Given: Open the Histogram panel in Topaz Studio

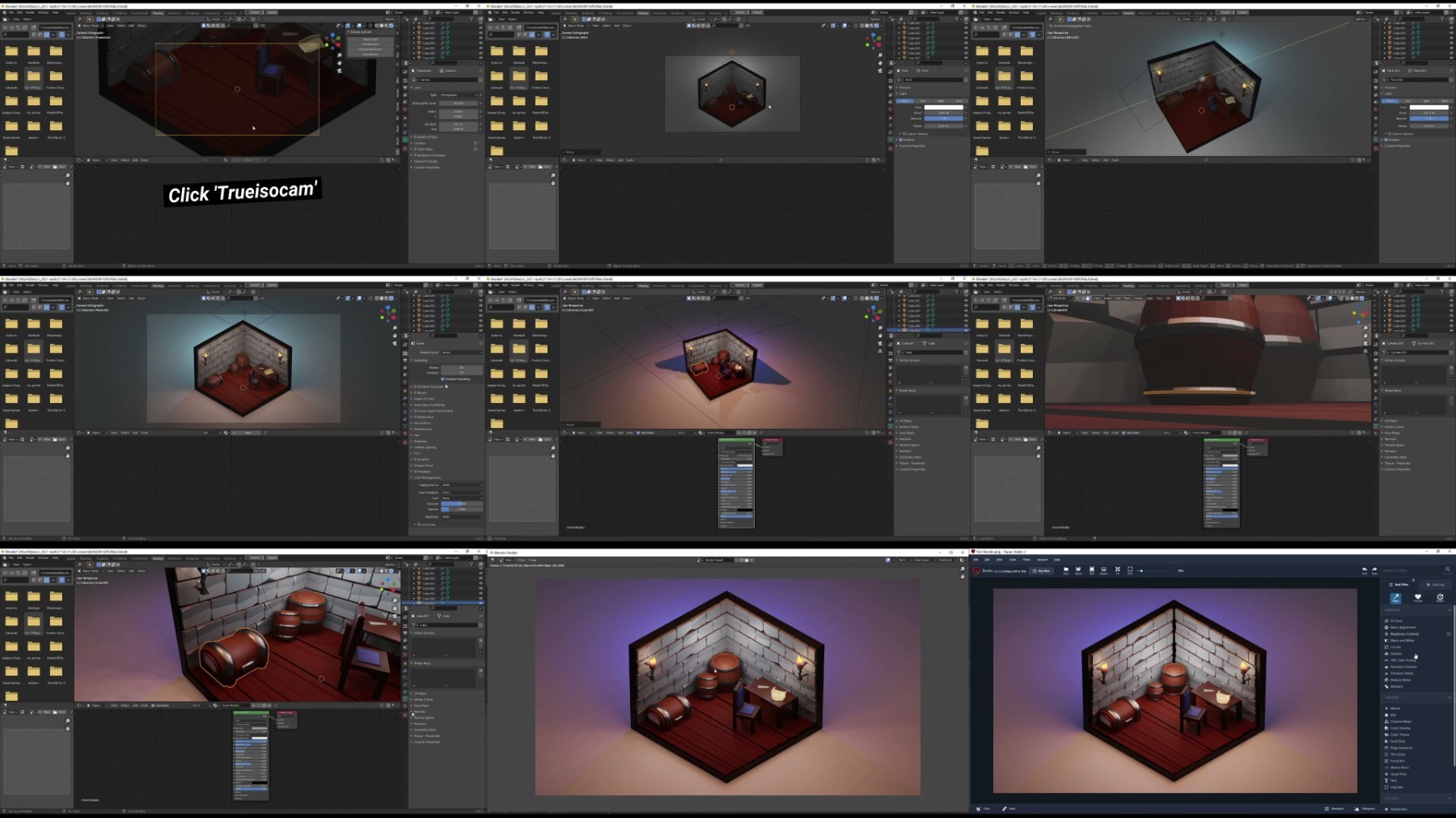Looking at the screenshot, I should coord(1365,808).
